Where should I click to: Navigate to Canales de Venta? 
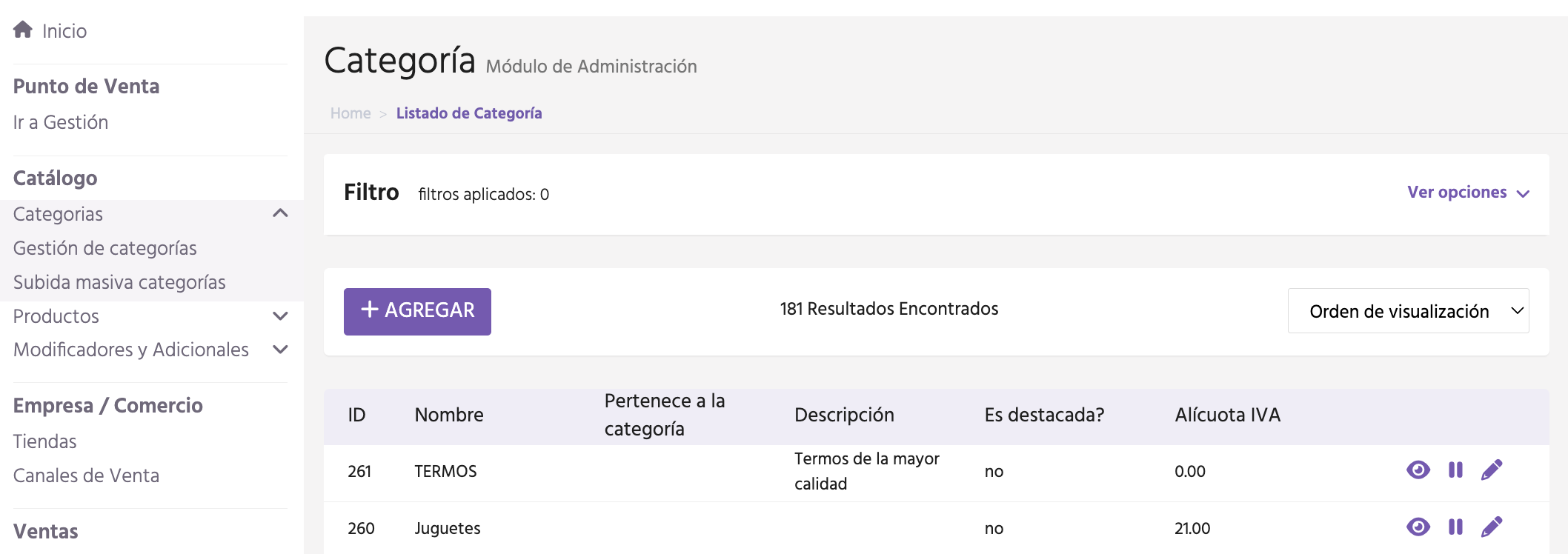tap(87, 475)
